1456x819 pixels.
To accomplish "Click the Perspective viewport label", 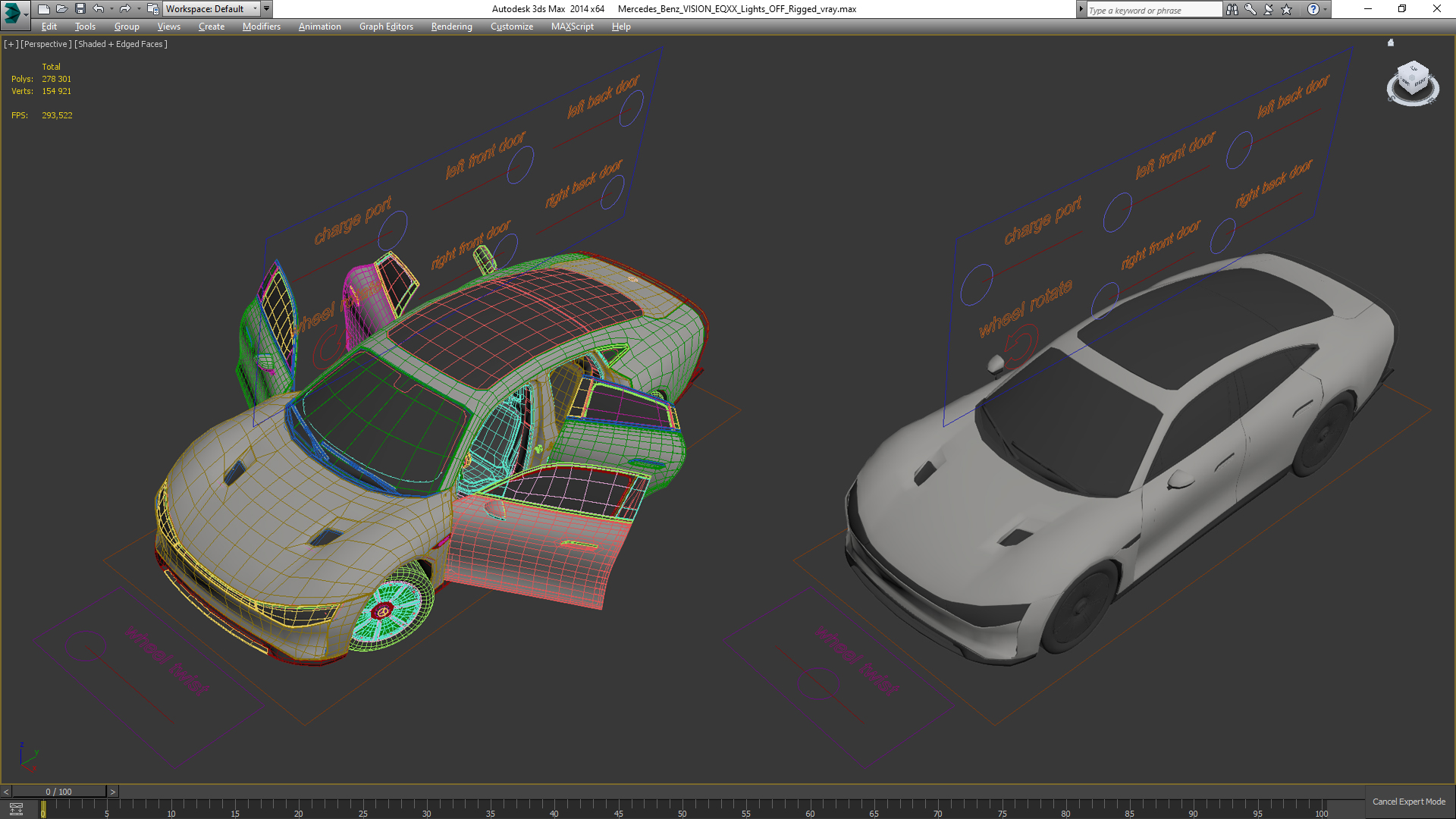I will [x=45, y=44].
